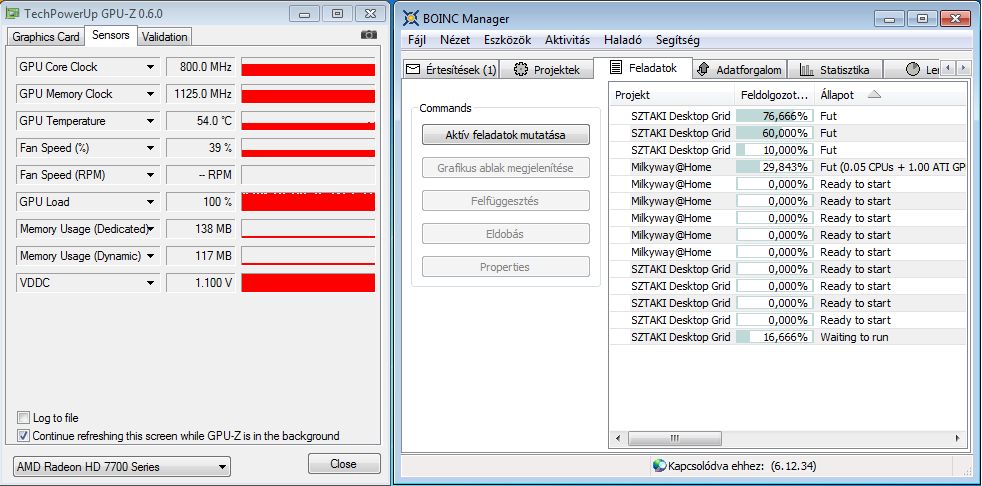
Task: Click the GPU Temperature graph
Action: click(x=308, y=121)
